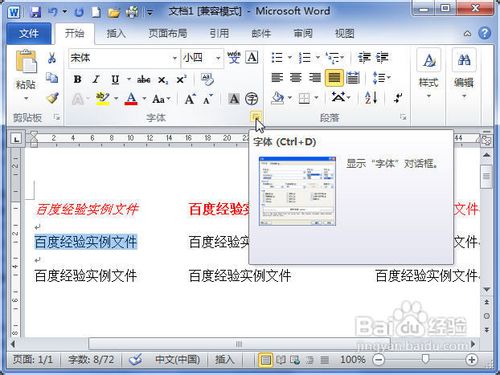Screen dimensions: 500x375
Task: Click the superscript X² icon
Action: [181, 80]
